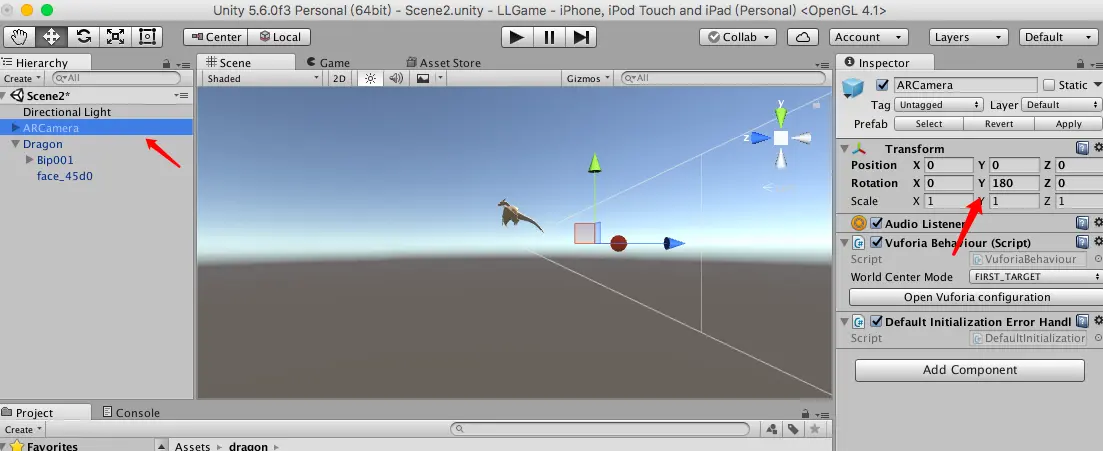This screenshot has width=1103, height=451.
Task: Click the Project search by label icon
Action: tap(793, 428)
